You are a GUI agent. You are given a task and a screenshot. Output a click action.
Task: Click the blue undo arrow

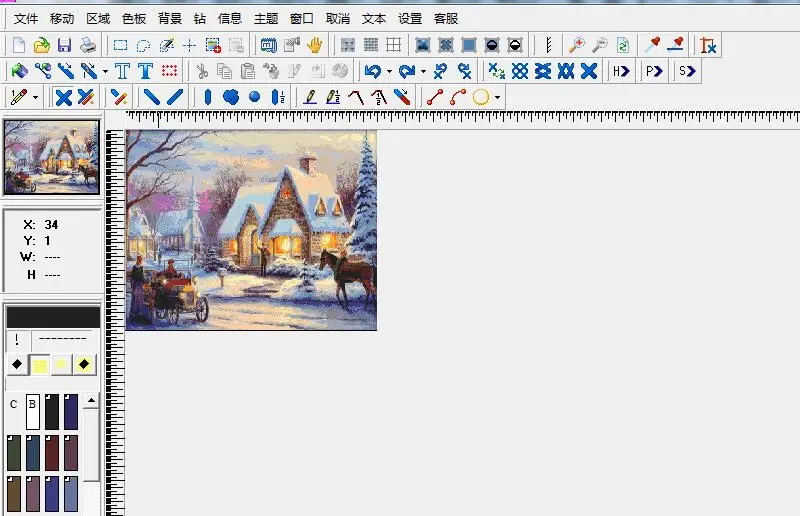click(373, 71)
